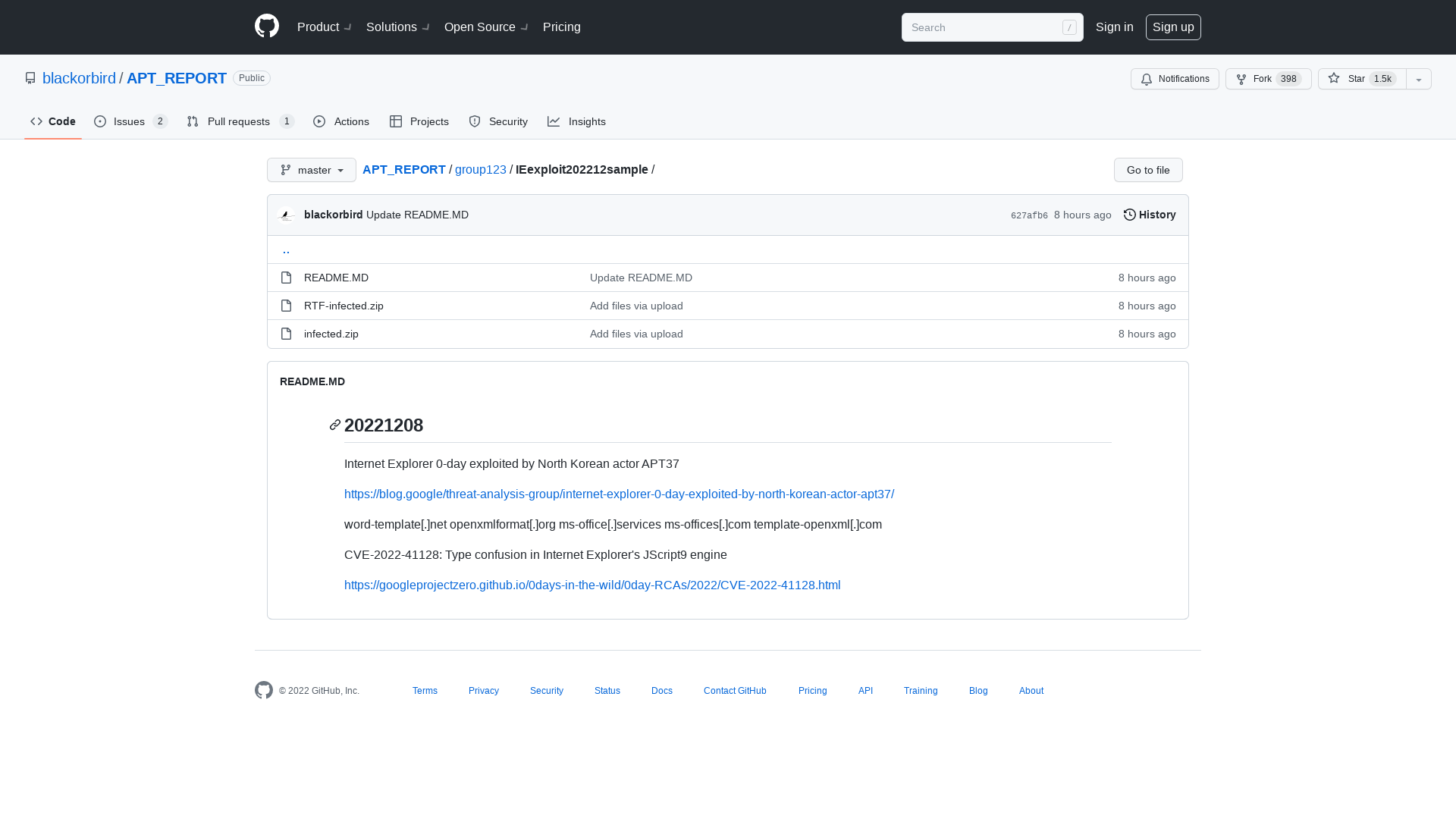Screen dimensions: 1456x819
Task: Open the Pull requests tab
Action: (x=239, y=121)
